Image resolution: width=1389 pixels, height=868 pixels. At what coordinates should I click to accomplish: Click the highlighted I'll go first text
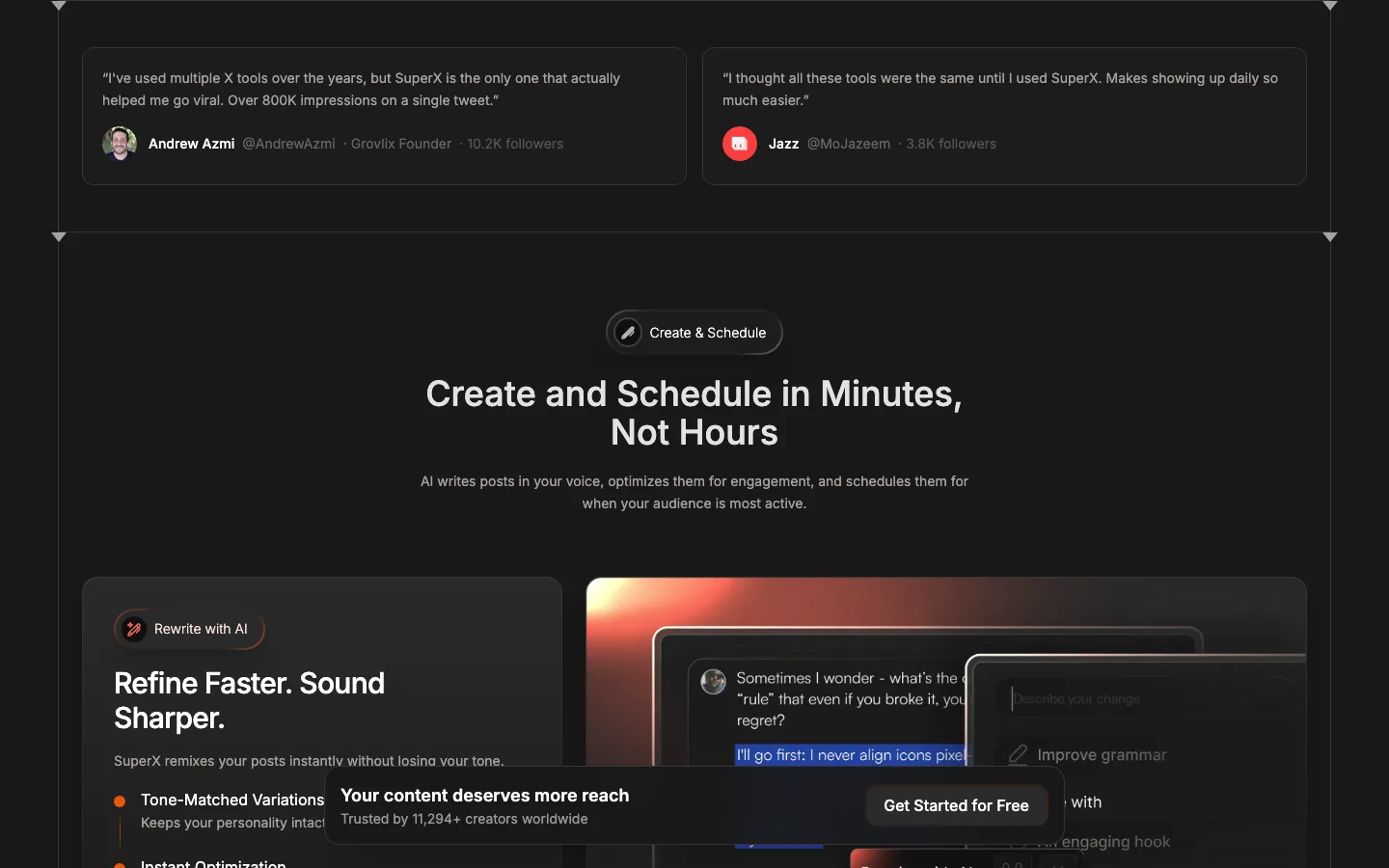(850, 755)
